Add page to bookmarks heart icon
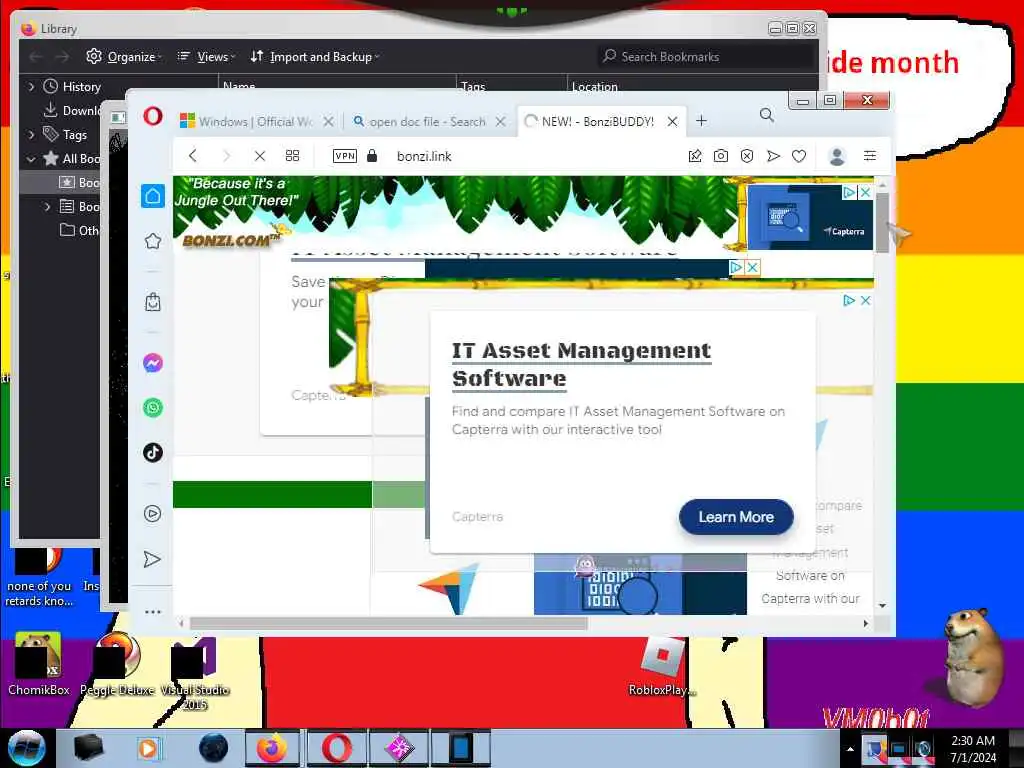Screen dimensions: 1024x768 [x=799, y=155]
